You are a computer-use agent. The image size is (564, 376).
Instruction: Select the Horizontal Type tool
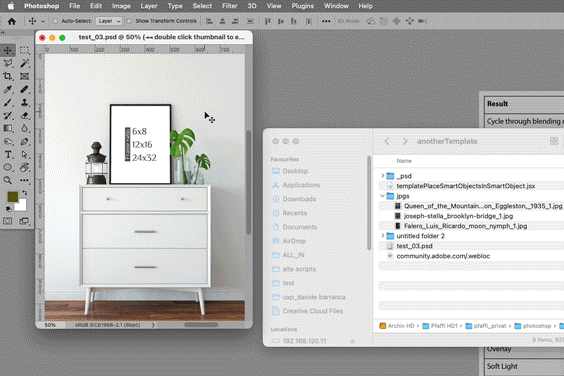pyautogui.click(x=8, y=154)
